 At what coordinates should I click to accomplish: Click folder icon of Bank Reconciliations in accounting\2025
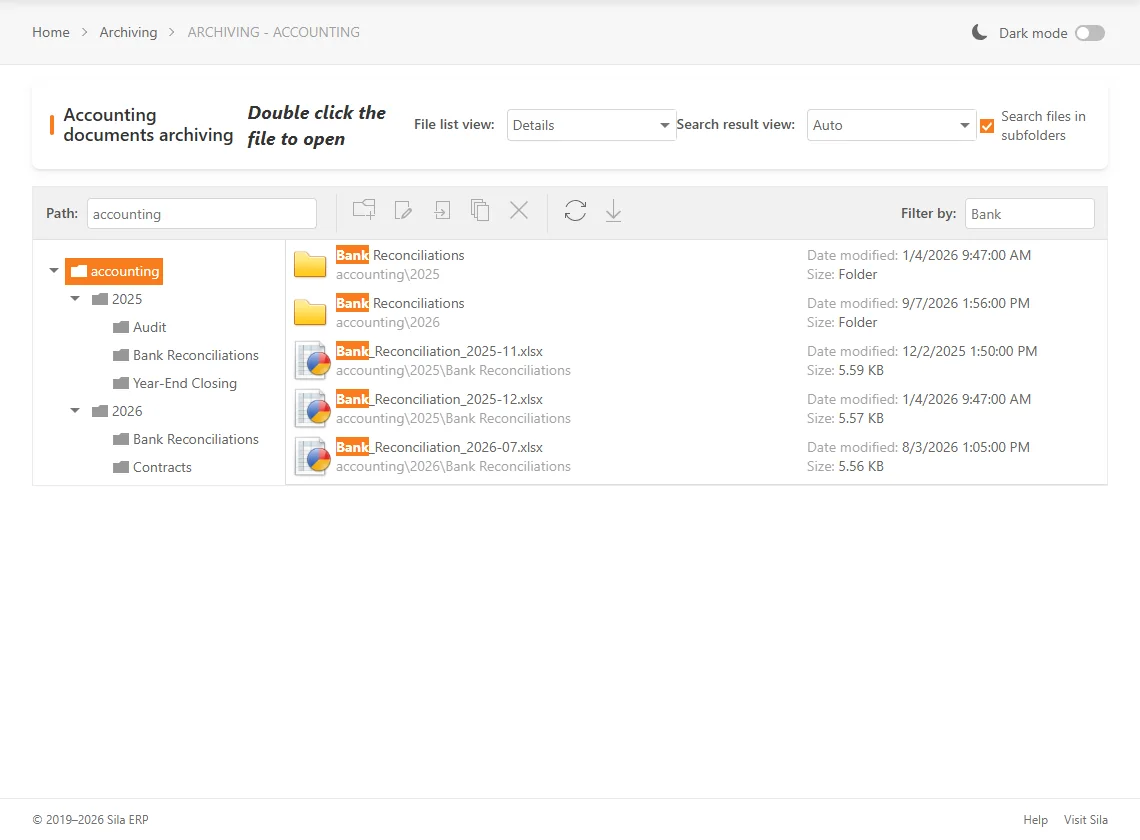pos(310,265)
